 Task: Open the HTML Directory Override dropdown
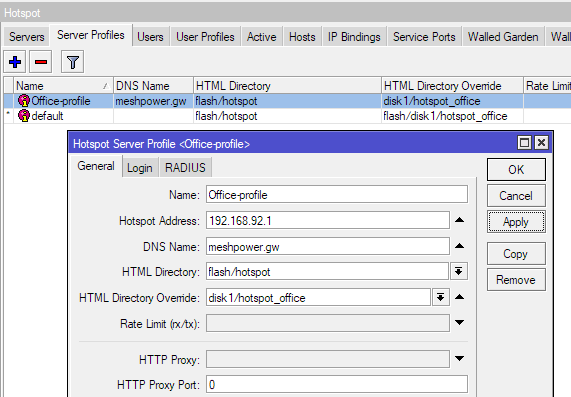[441, 297]
